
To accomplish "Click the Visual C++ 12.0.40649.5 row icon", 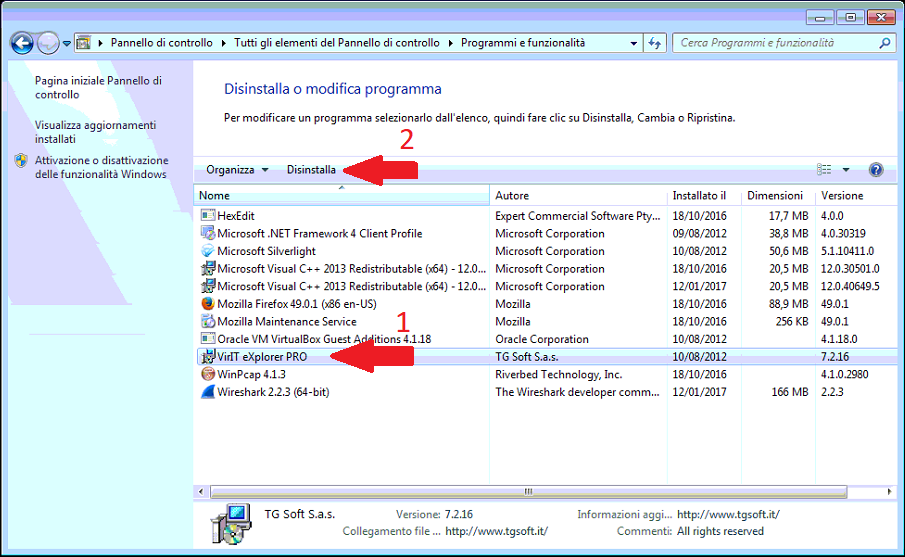I will click(208, 286).
